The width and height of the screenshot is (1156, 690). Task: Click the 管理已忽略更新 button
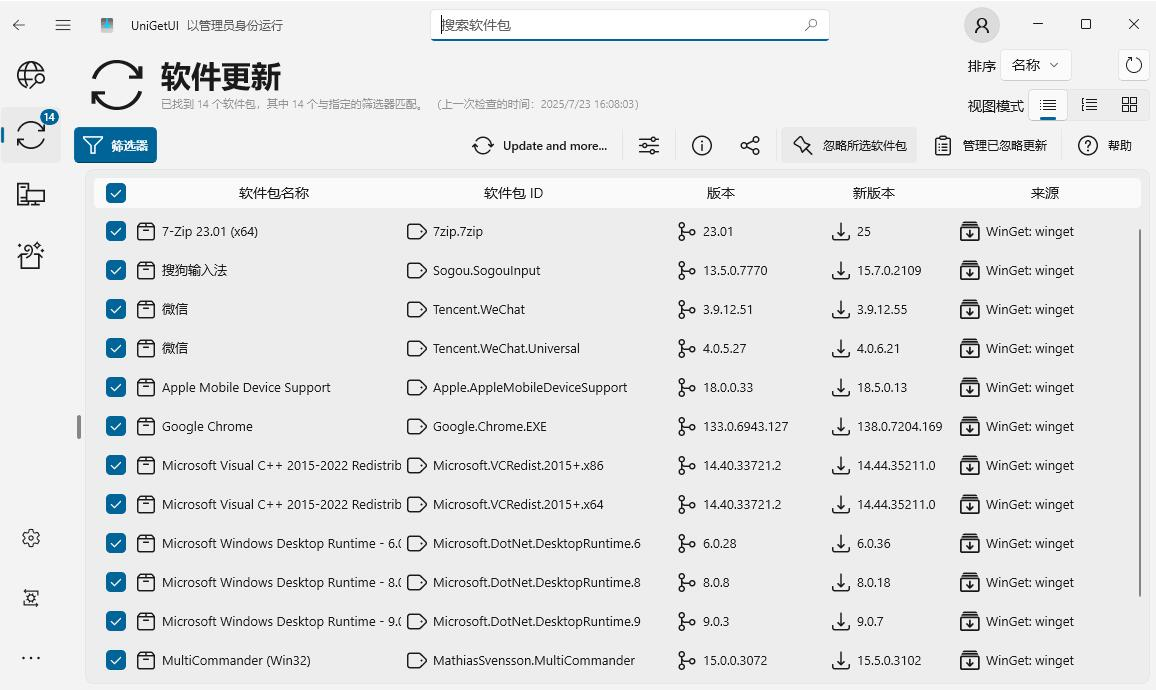click(991, 146)
